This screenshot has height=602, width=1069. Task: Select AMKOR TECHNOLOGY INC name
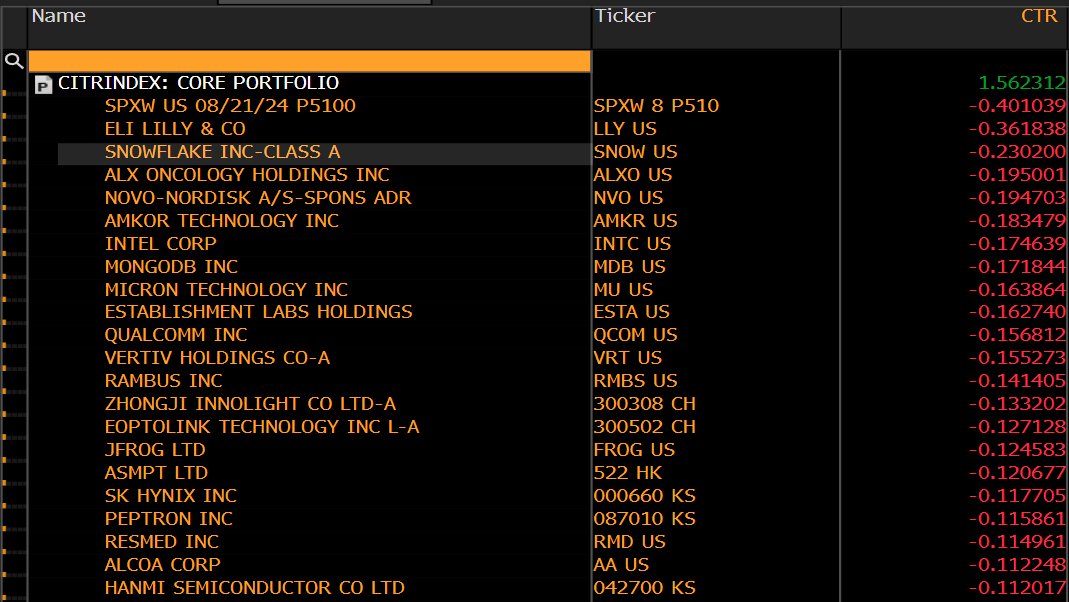point(222,221)
